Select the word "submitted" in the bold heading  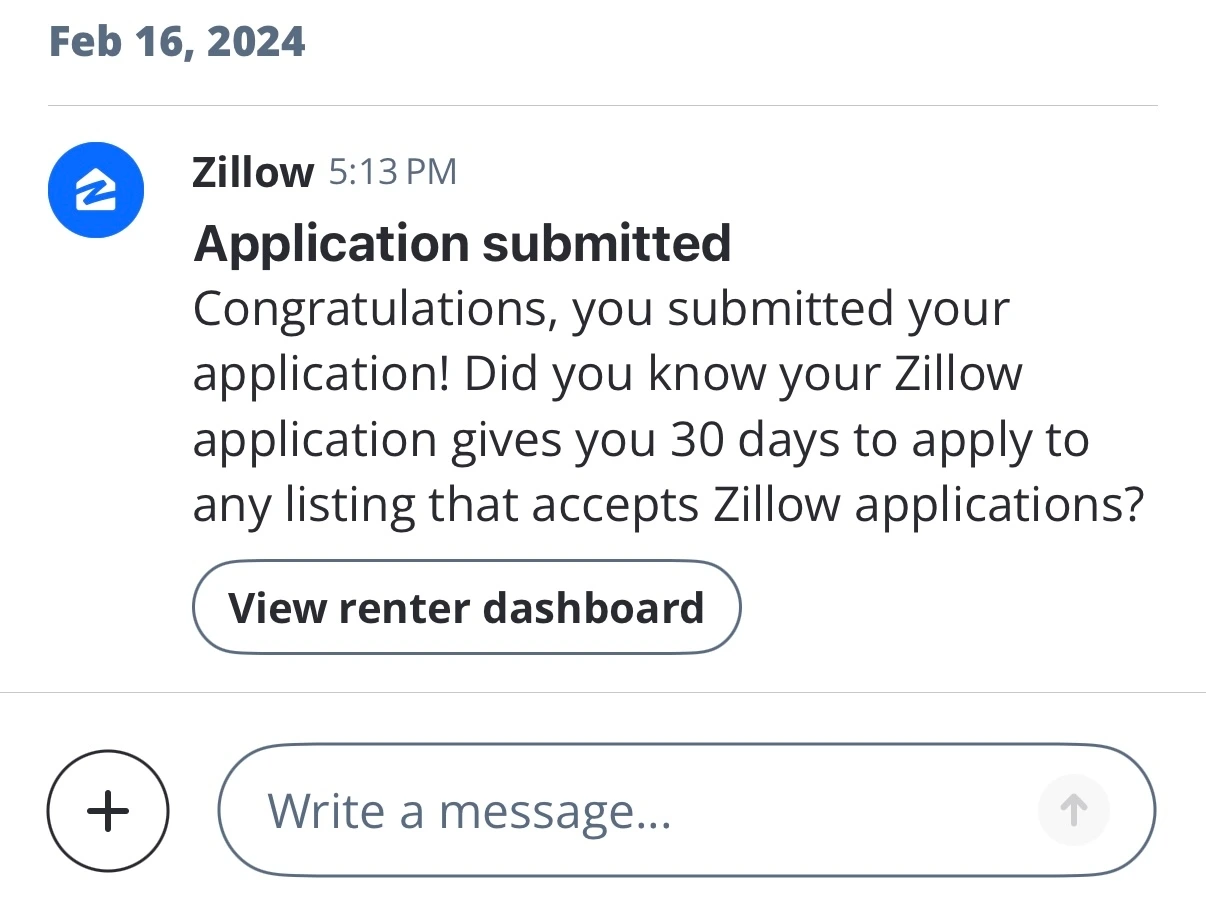(606, 243)
